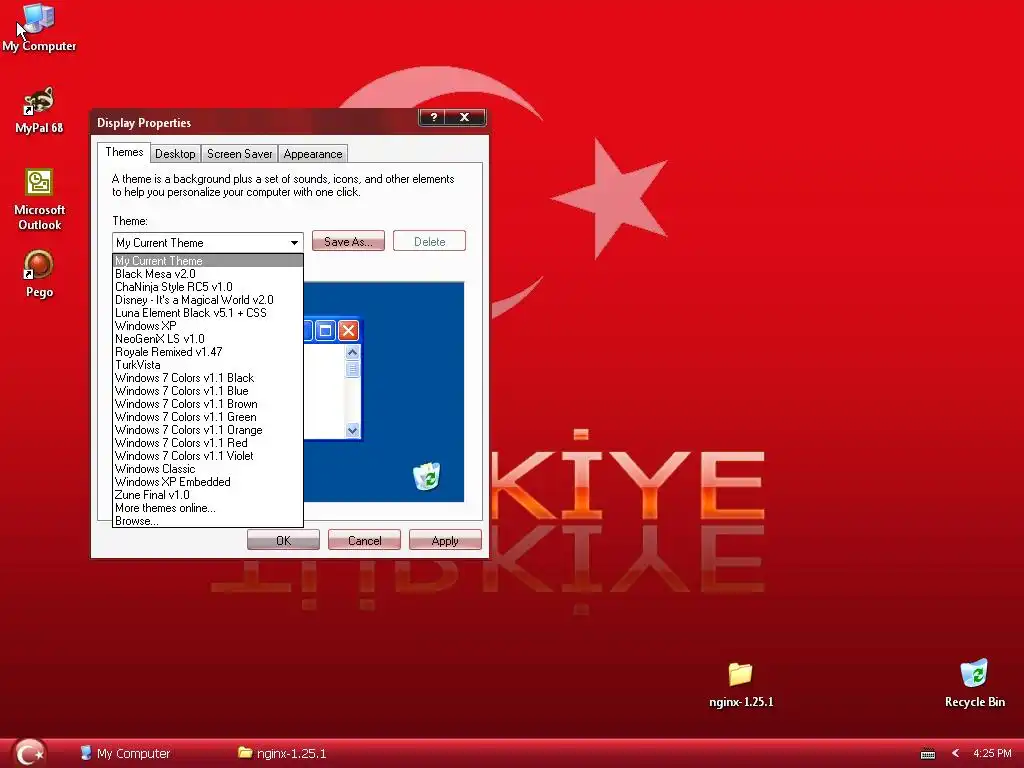Click the preview window maximize button
Image resolution: width=1024 pixels, height=768 pixels.
tap(325, 330)
